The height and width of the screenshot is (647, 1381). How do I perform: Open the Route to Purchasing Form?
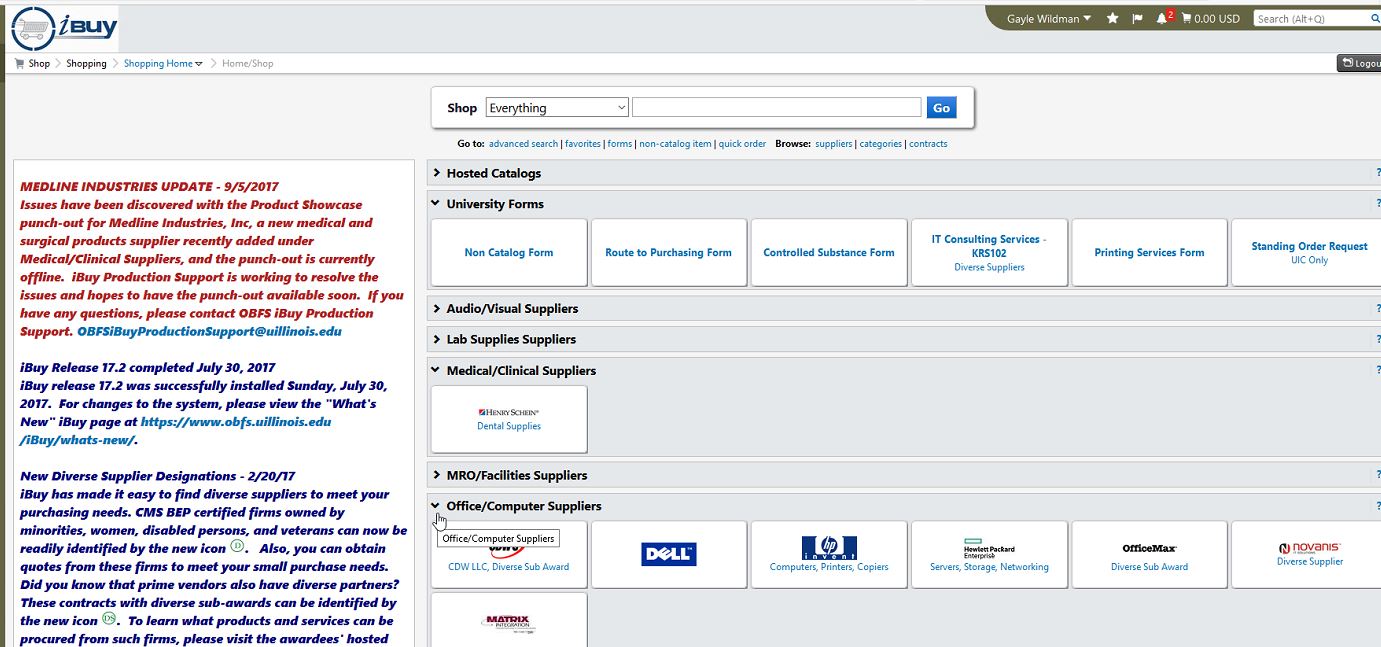[x=669, y=253]
